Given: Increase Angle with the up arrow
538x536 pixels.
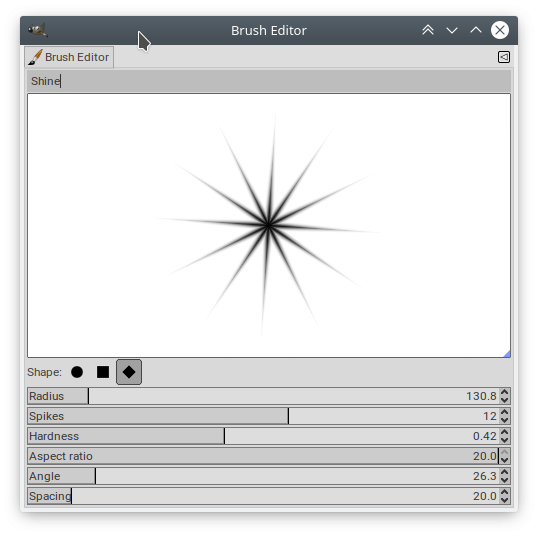Looking at the screenshot, I should [x=504, y=472].
